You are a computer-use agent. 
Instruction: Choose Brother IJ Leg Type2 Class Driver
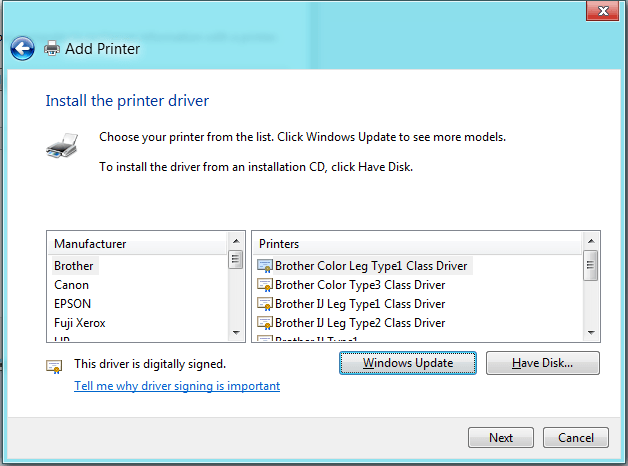tap(360, 323)
